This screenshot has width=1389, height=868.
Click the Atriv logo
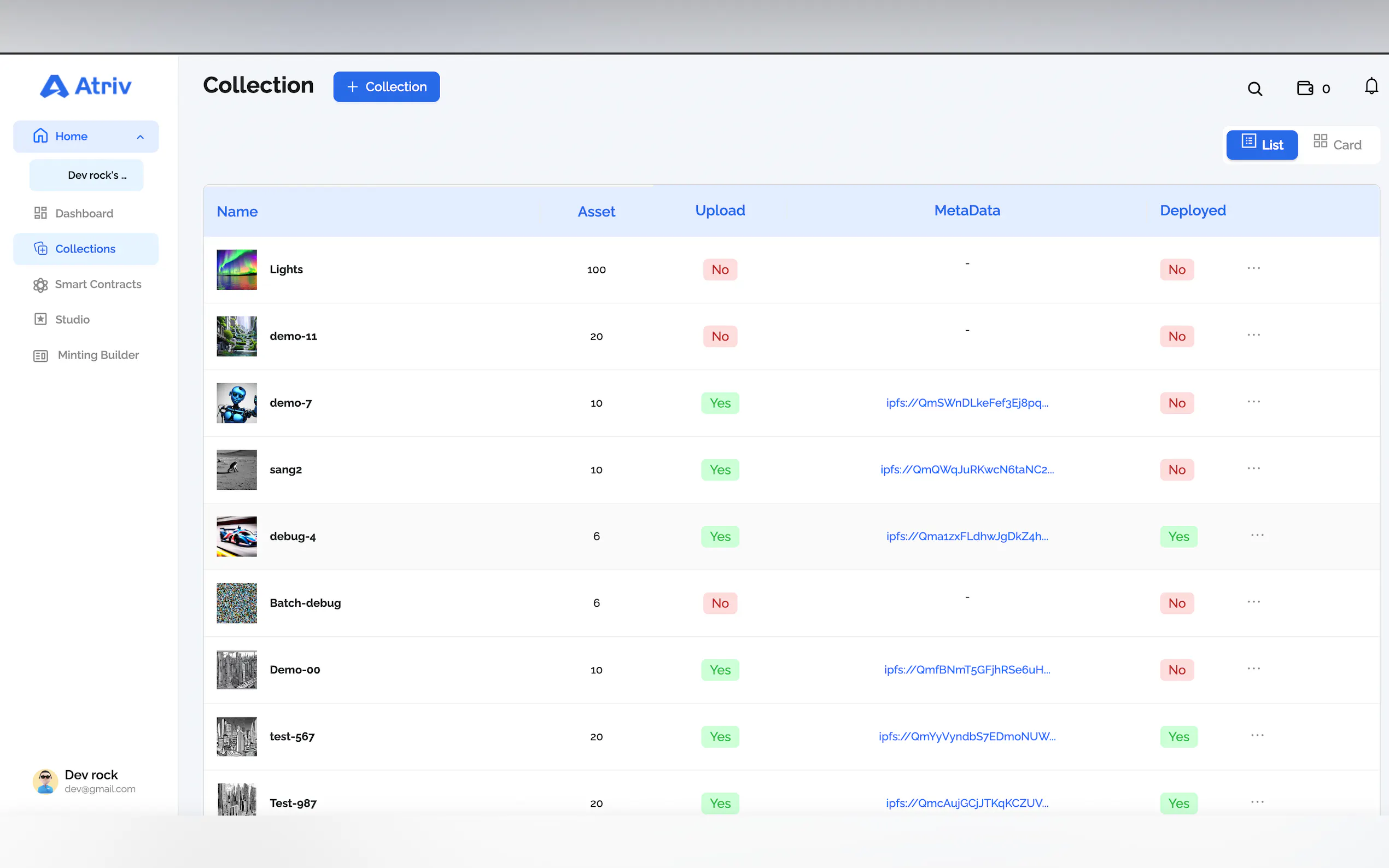85,86
